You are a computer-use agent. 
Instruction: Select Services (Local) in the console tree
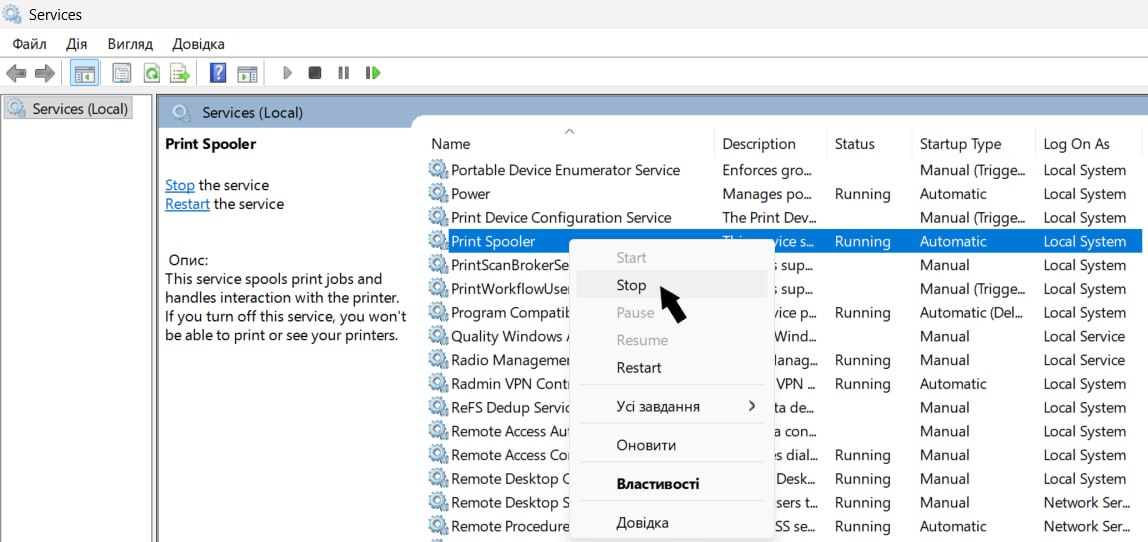(x=79, y=108)
